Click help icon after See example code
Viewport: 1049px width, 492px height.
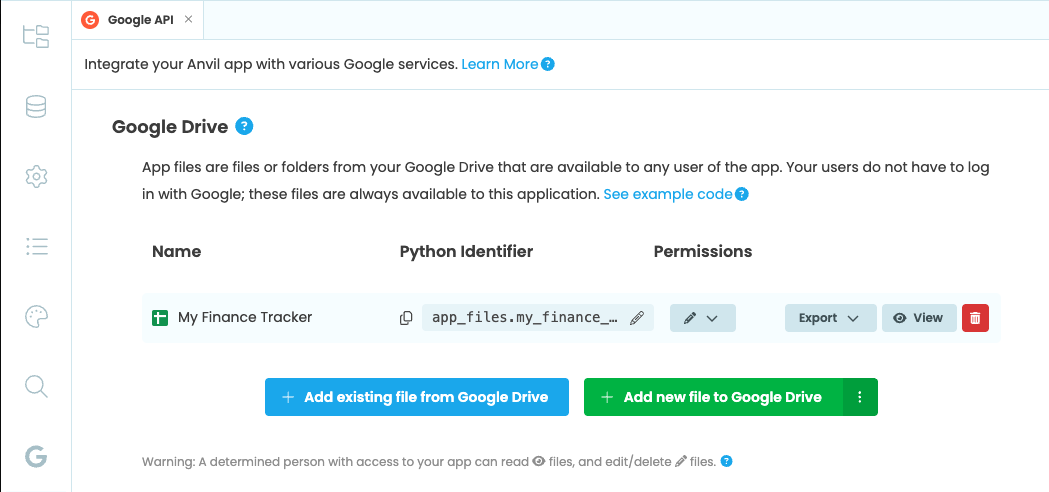tap(741, 195)
